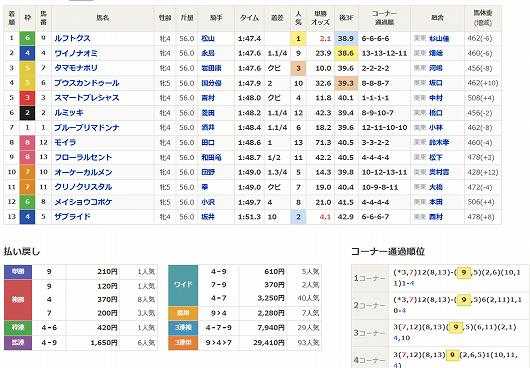
Task: Open horse link スマートプレシャス
Action: 87,98
